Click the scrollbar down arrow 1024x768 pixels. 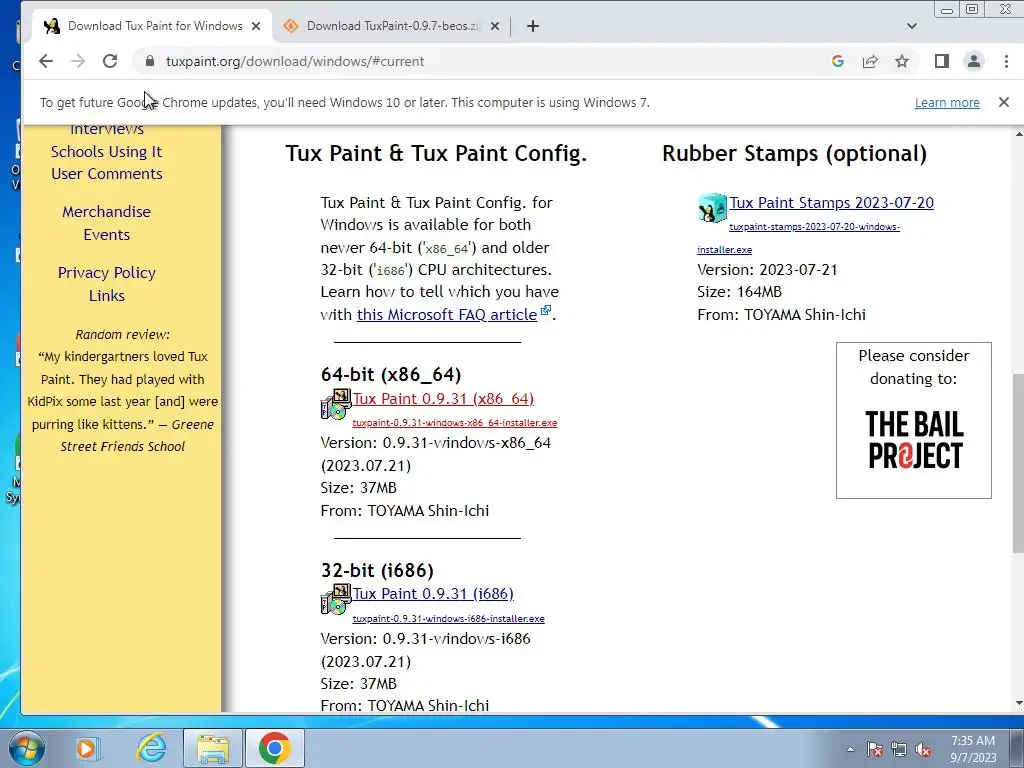1018,704
